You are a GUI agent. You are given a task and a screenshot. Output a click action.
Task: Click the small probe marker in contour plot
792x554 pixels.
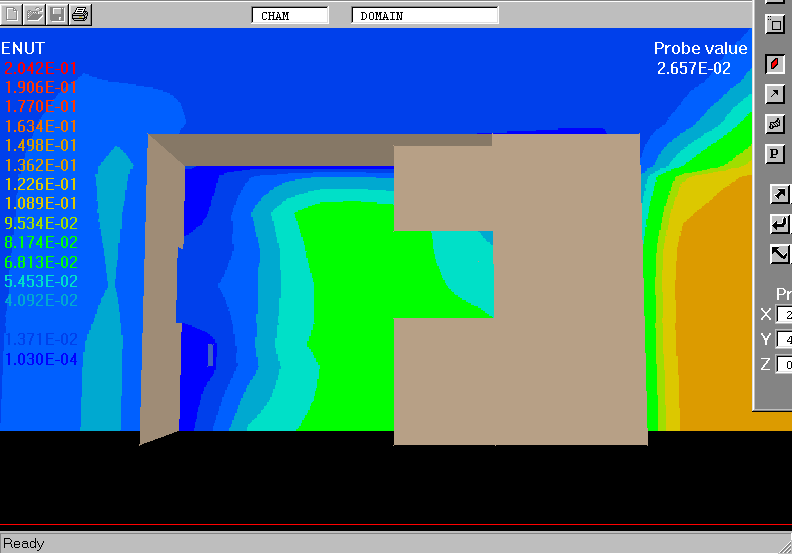pos(210,354)
